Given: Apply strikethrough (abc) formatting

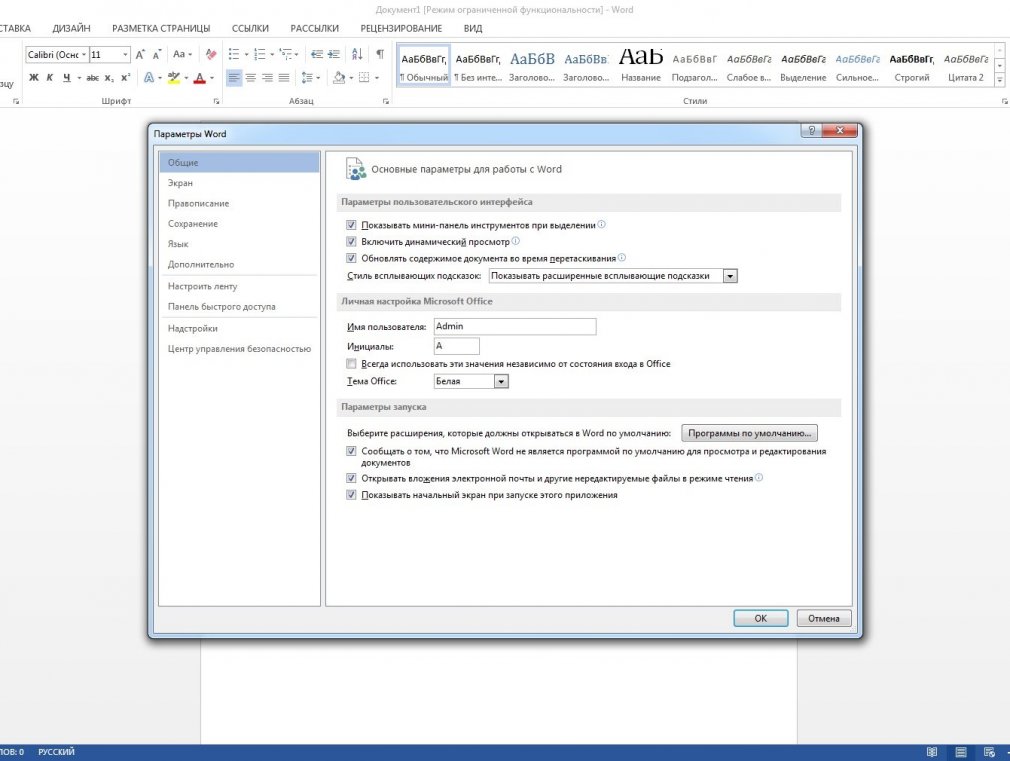Looking at the screenshot, I should point(93,78).
